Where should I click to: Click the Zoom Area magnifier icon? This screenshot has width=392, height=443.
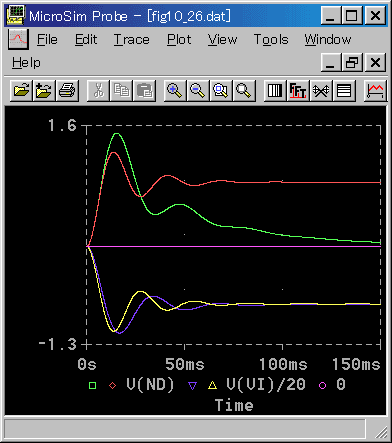tap(221, 90)
